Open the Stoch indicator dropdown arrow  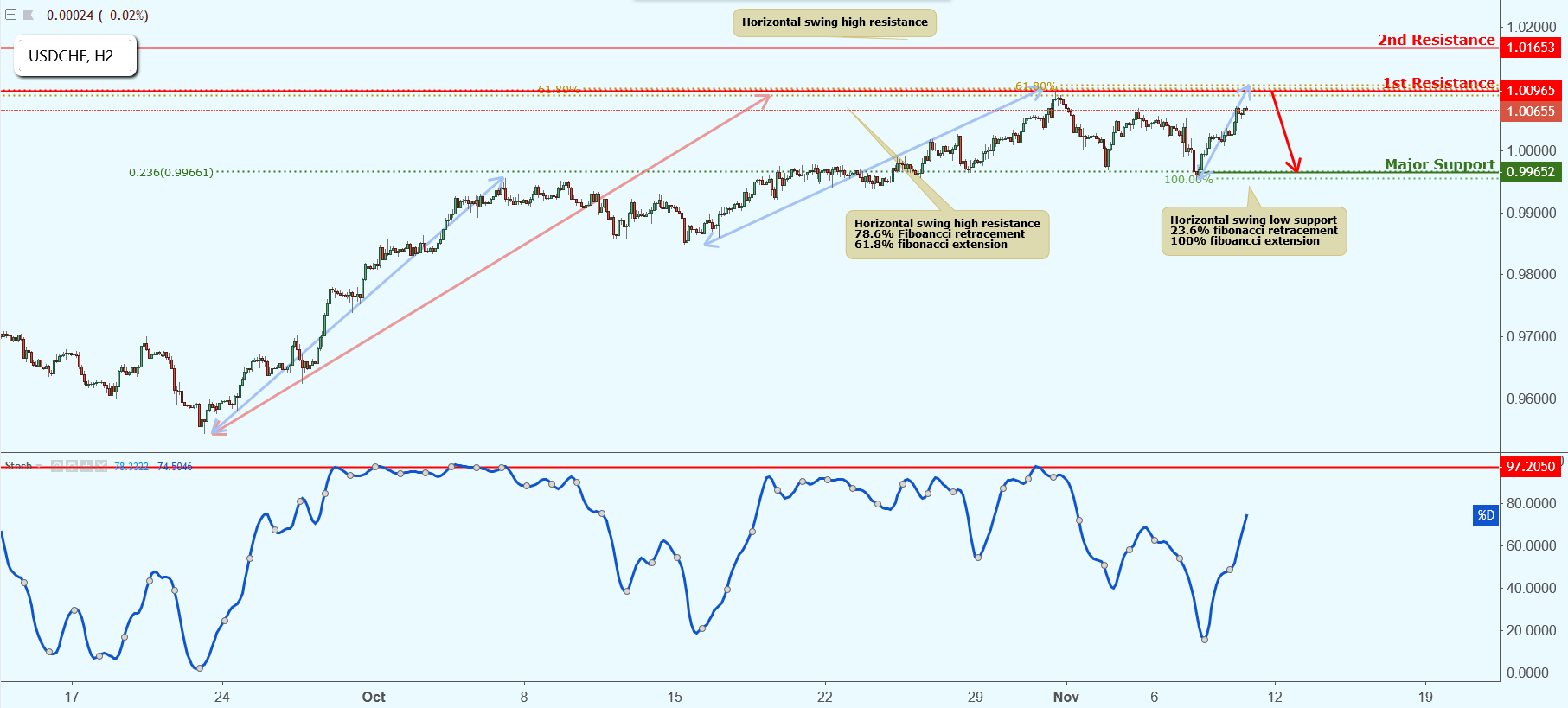tap(39, 466)
